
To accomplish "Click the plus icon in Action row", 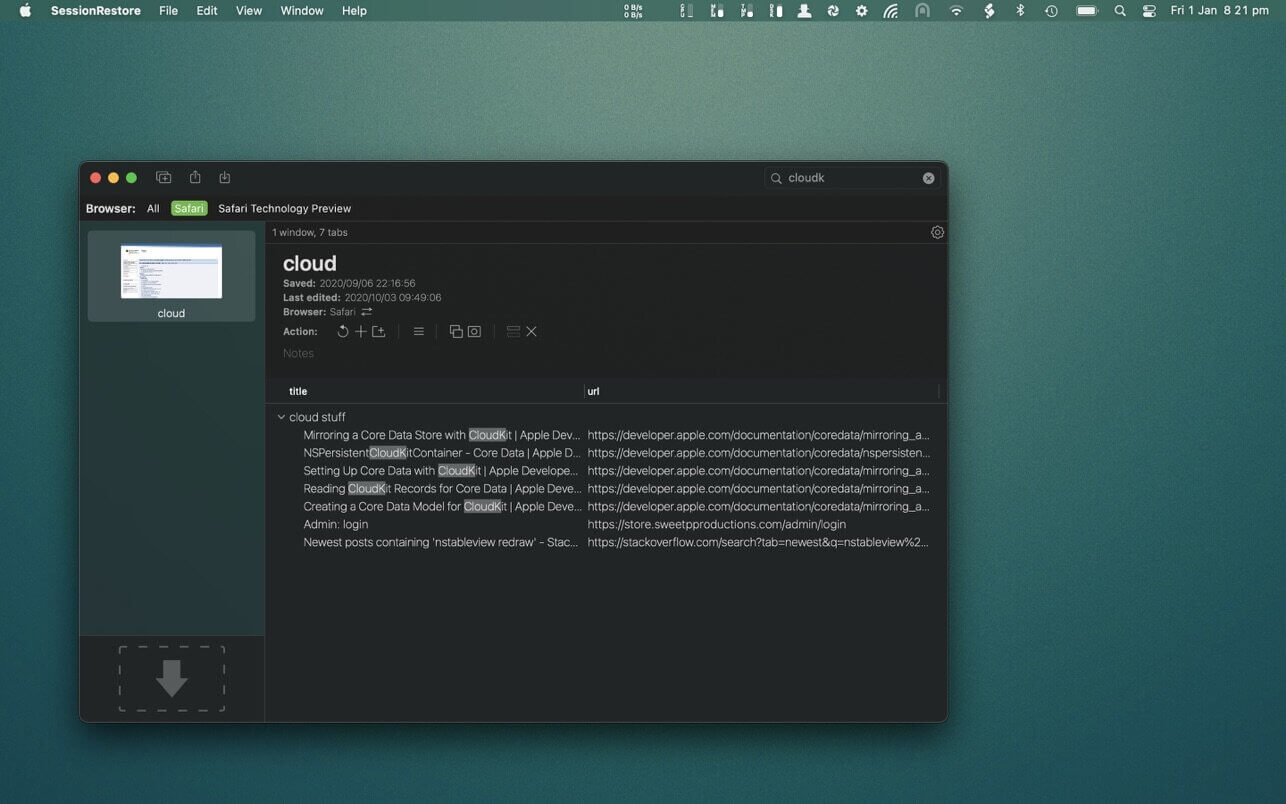I will (x=360, y=332).
